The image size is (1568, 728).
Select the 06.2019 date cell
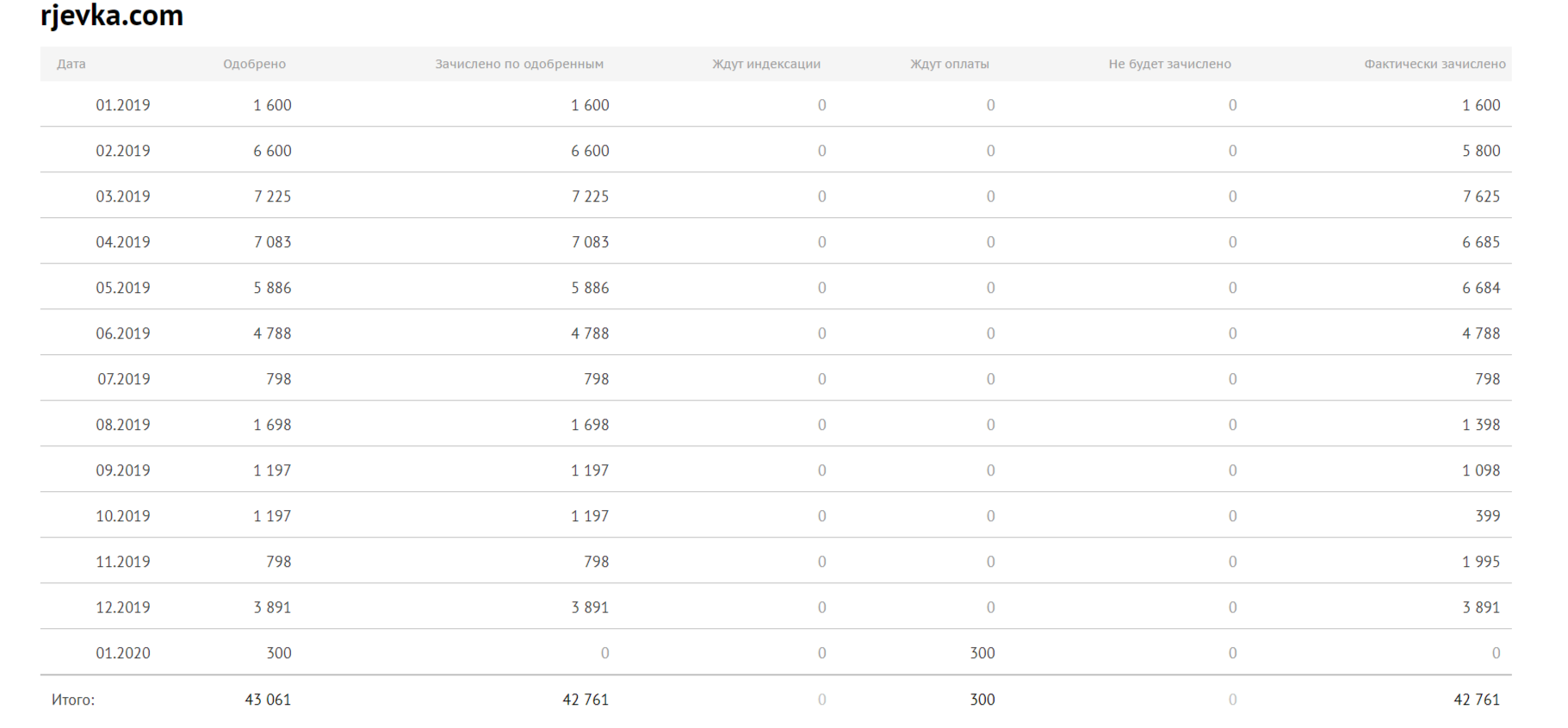click(x=123, y=333)
